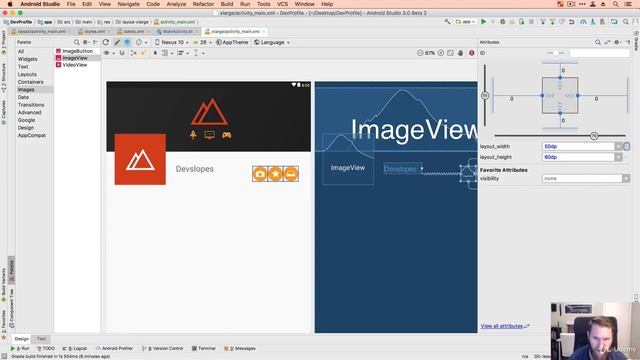The image size is (640, 360).
Task: Open API 26 version dropdown
Action: pyautogui.click(x=202, y=42)
